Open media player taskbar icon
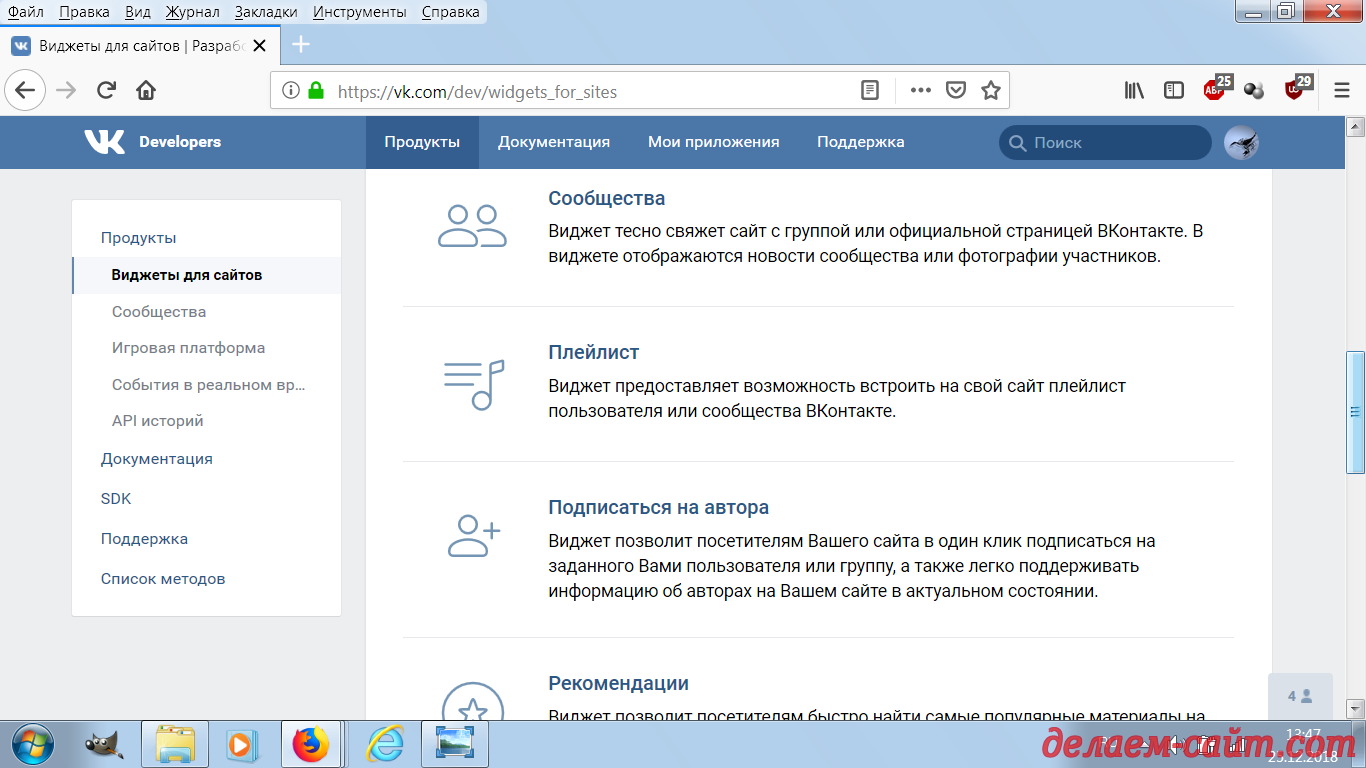Screen dimensions: 1366x768 pyautogui.click(x=240, y=744)
